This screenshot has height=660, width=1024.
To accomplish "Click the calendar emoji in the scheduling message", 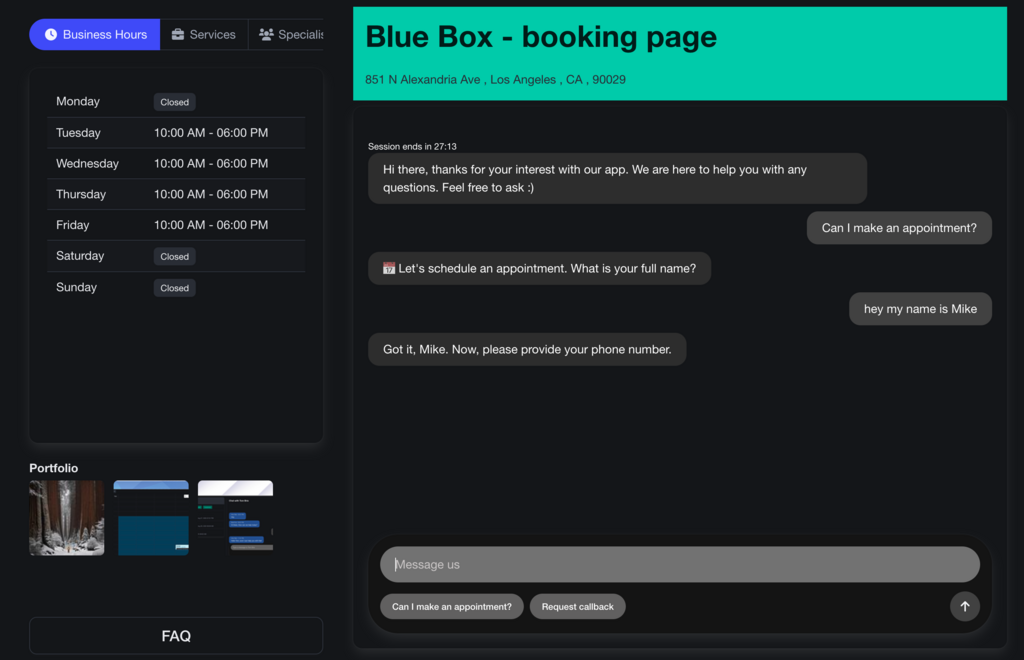I will click(x=389, y=268).
